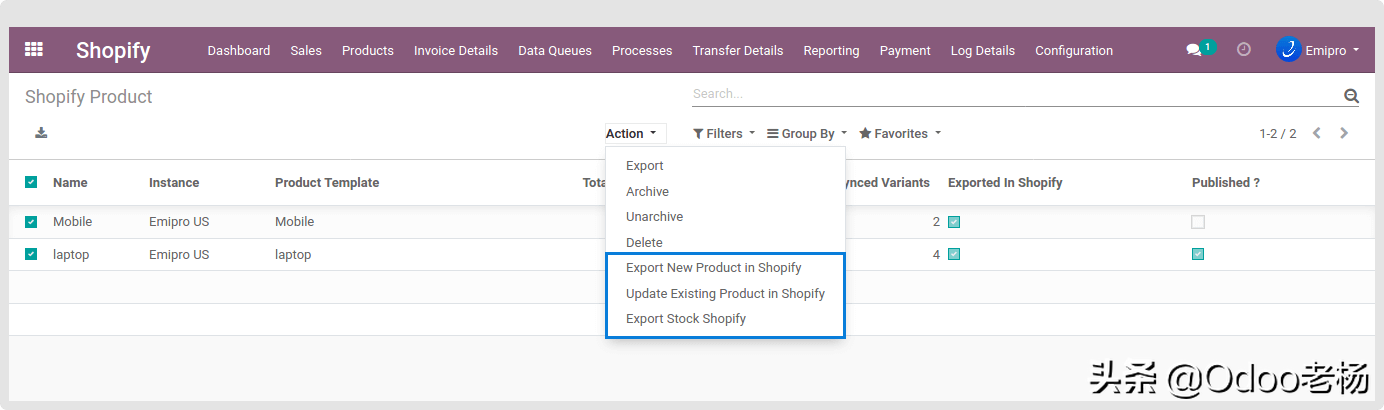The height and width of the screenshot is (410, 1384).
Task: Sort by the Instance column header
Action: point(174,183)
